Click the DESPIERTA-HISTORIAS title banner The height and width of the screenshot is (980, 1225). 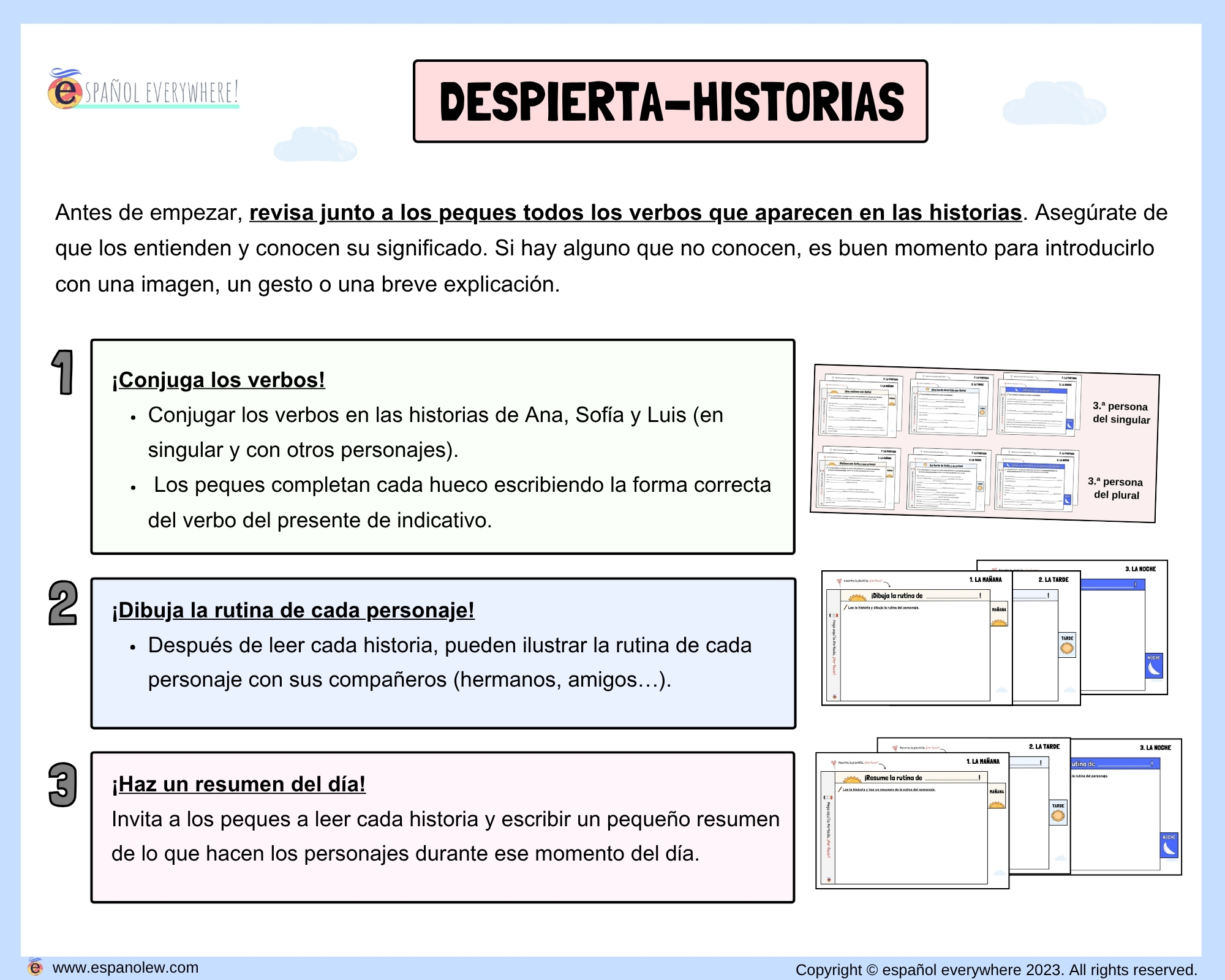pos(670,101)
